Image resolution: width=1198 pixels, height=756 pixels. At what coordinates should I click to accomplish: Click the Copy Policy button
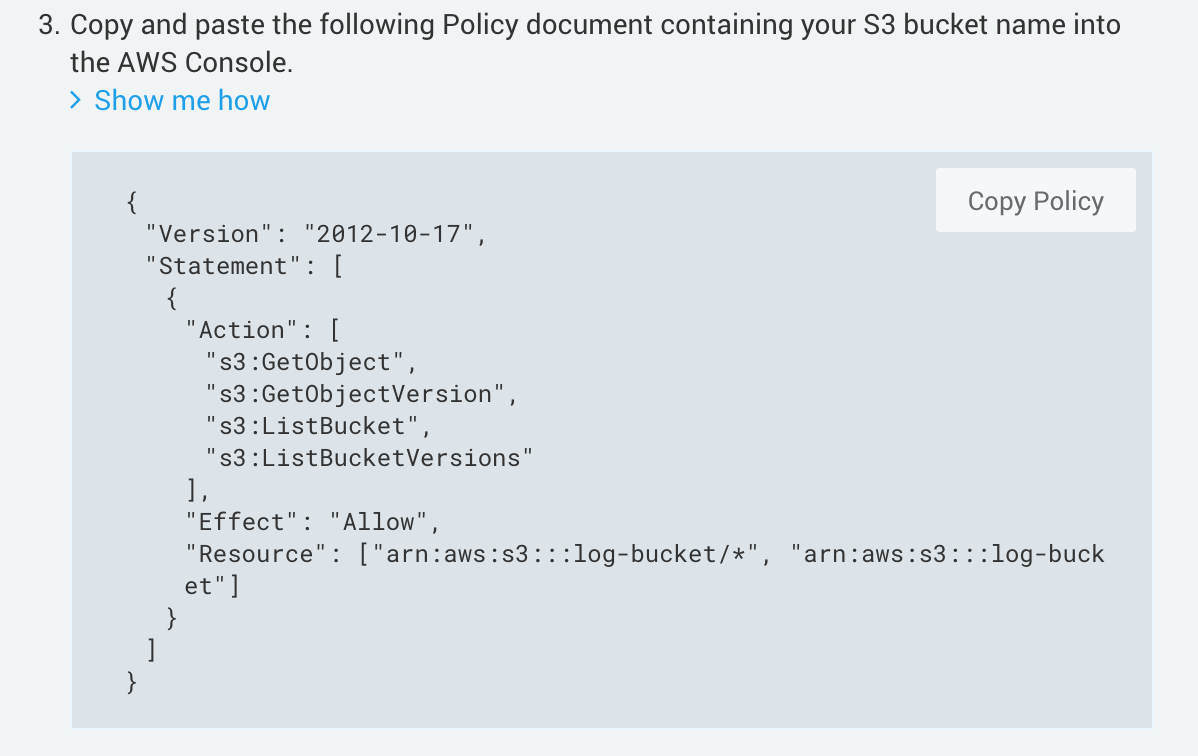pos(1035,201)
